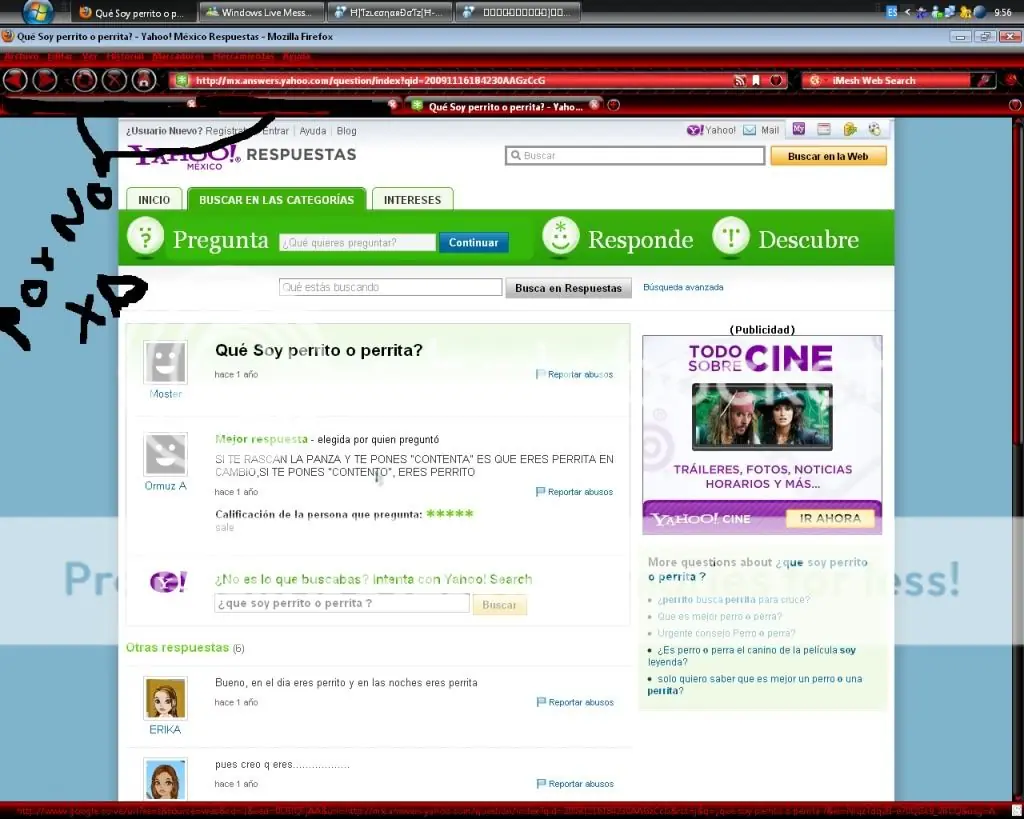Open the Archivo menu in Firefox
This screenshot has height=819, width=1024.
point(22,56)
